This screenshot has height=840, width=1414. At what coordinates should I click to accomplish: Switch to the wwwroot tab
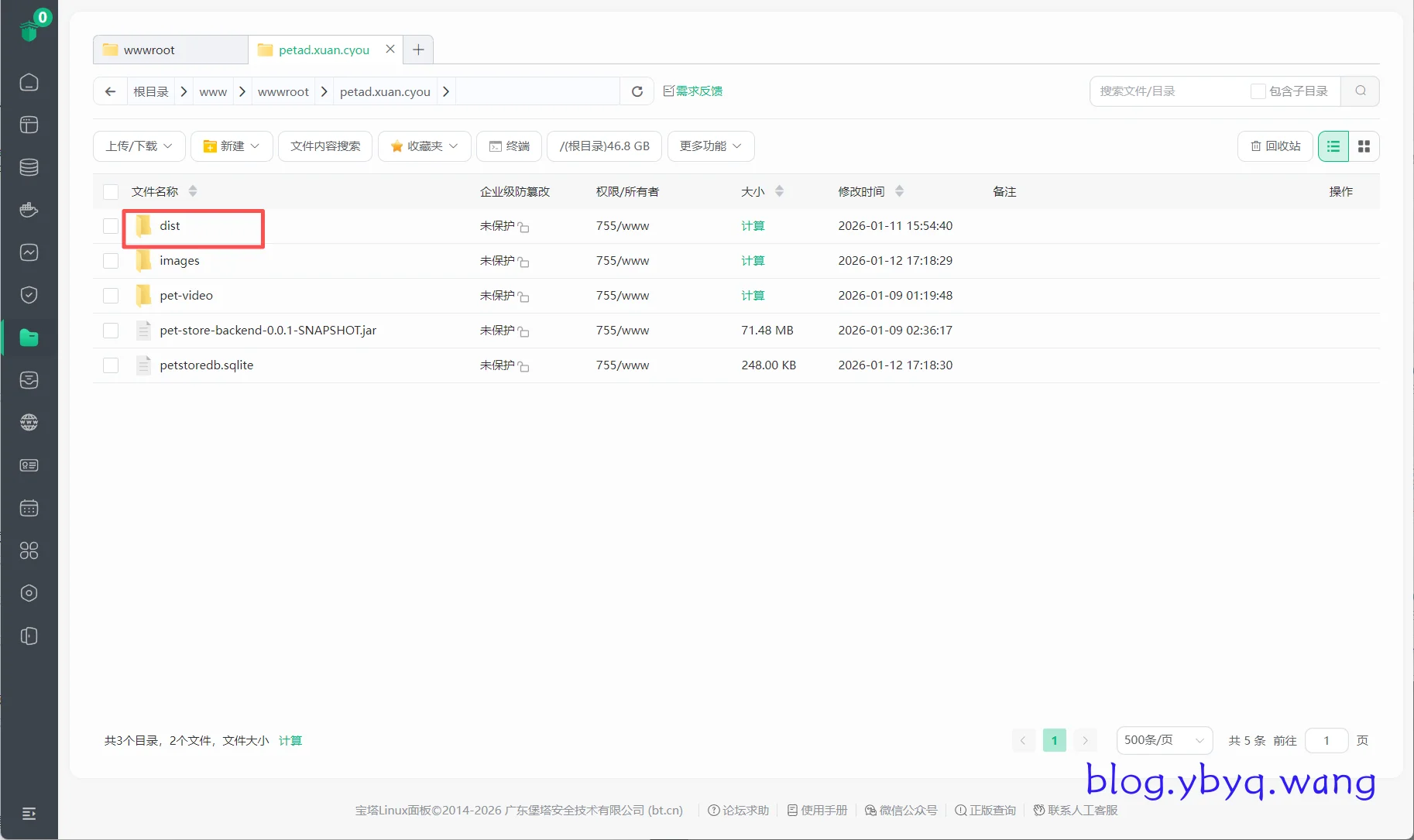[149, 50]
